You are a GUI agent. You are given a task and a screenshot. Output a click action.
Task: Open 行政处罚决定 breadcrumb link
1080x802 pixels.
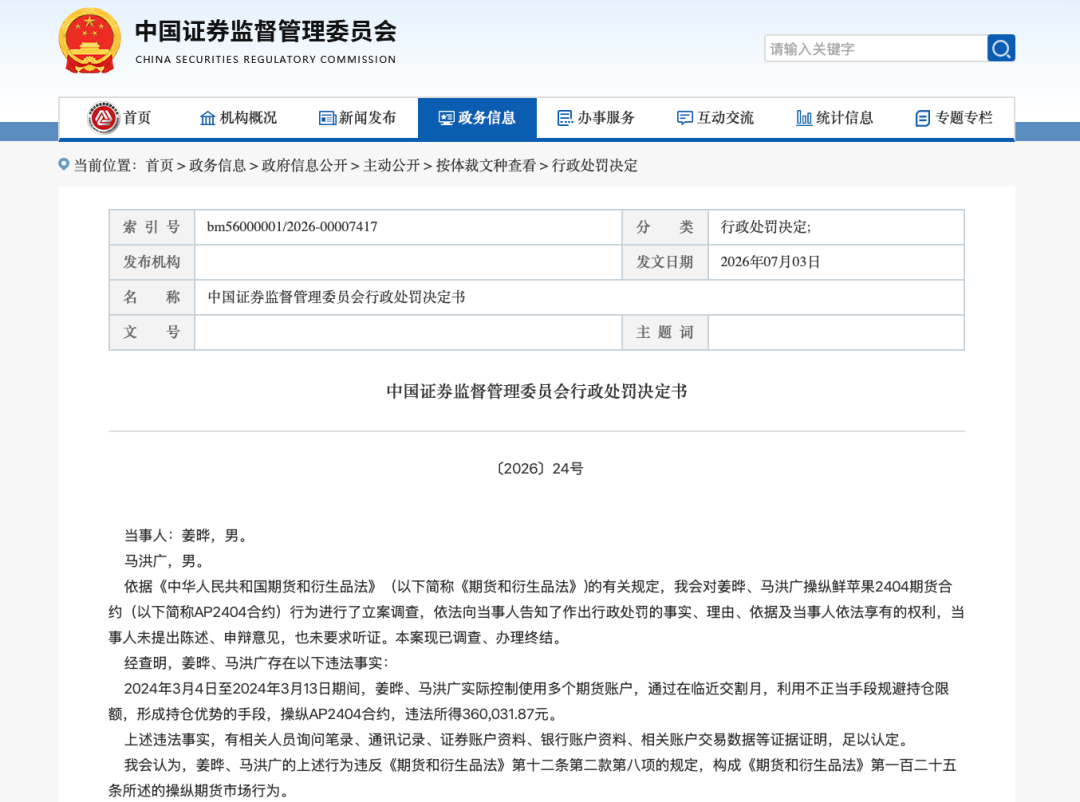coord(594,165)
